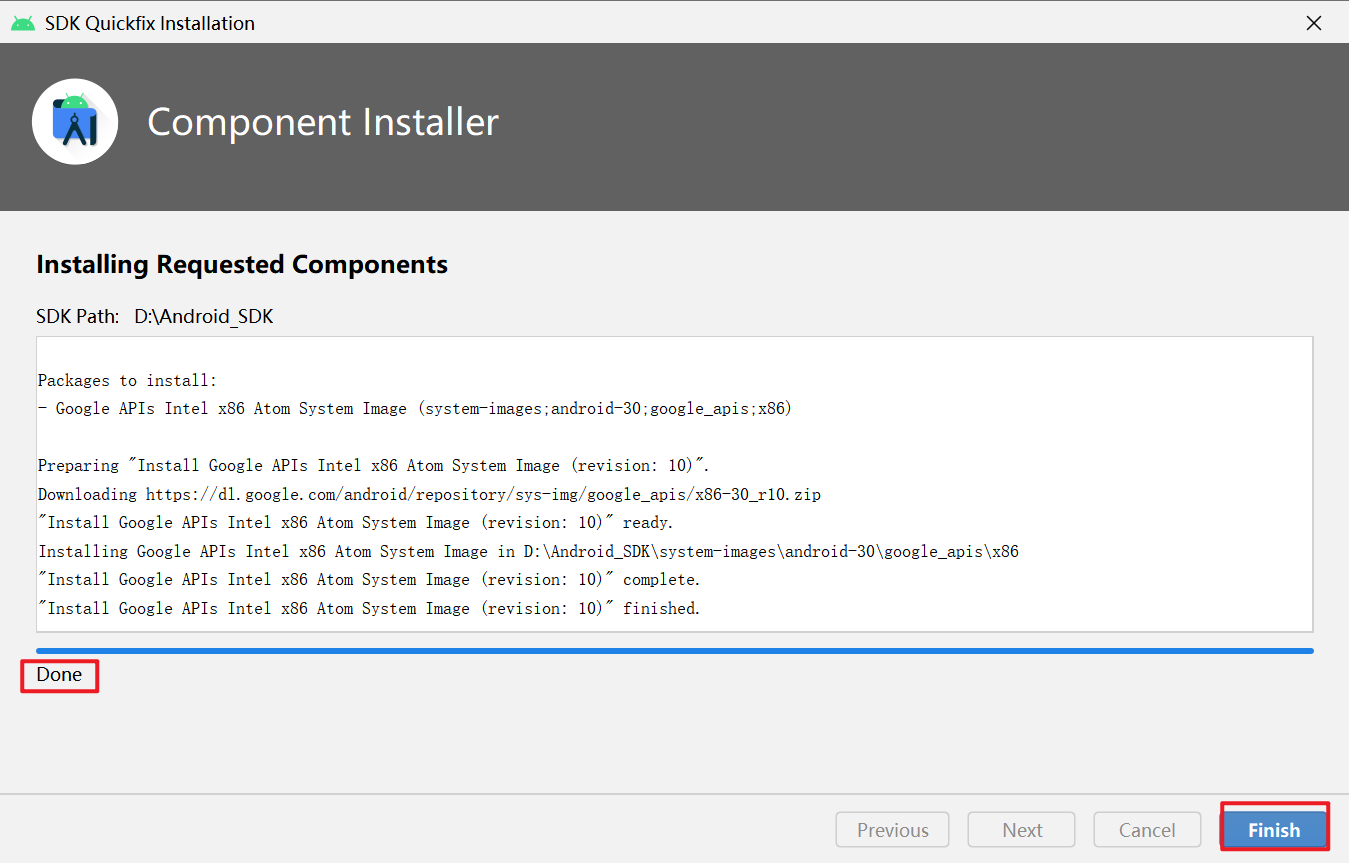Viewport: 1349px width, 863px height.
Task: Click the Android Studio logo in header
Action: coord(75,121)
